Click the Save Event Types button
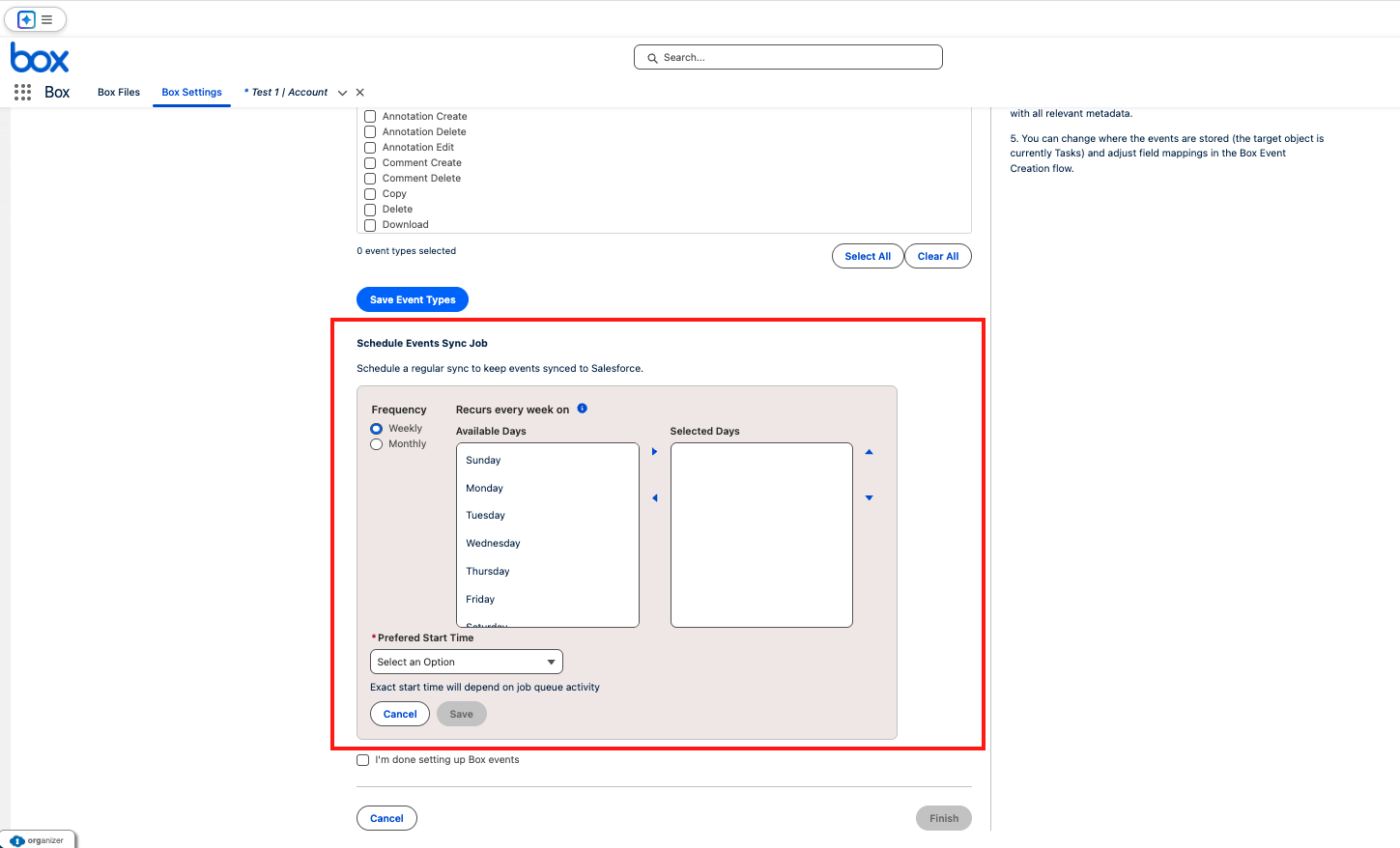Screen dimensions: 1400x848 tap(413, 299)
